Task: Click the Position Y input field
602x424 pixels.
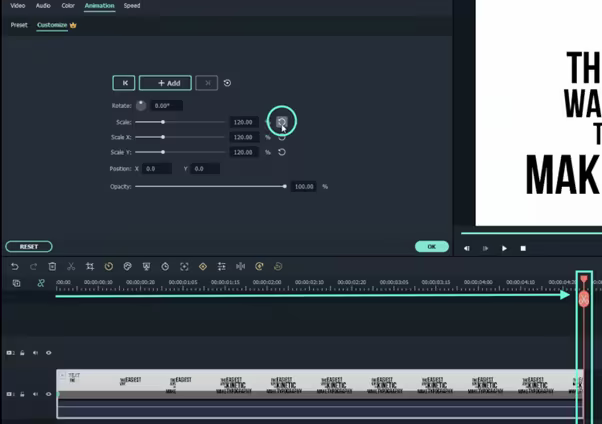Action: [205, 169]
